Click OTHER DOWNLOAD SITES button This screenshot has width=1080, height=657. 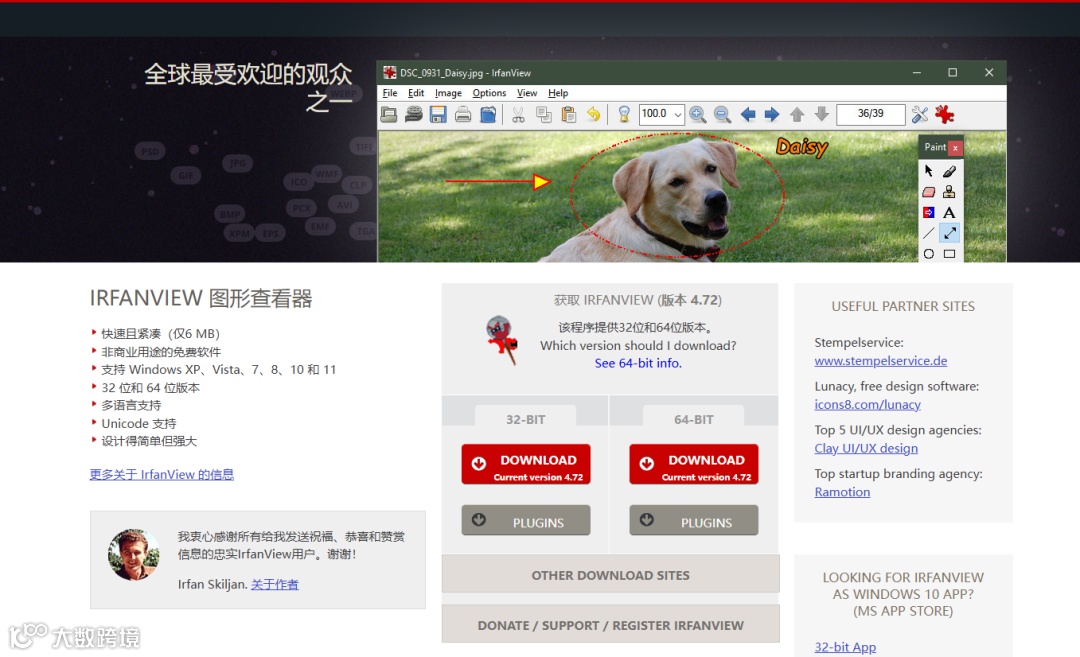(x=610, y=574)
